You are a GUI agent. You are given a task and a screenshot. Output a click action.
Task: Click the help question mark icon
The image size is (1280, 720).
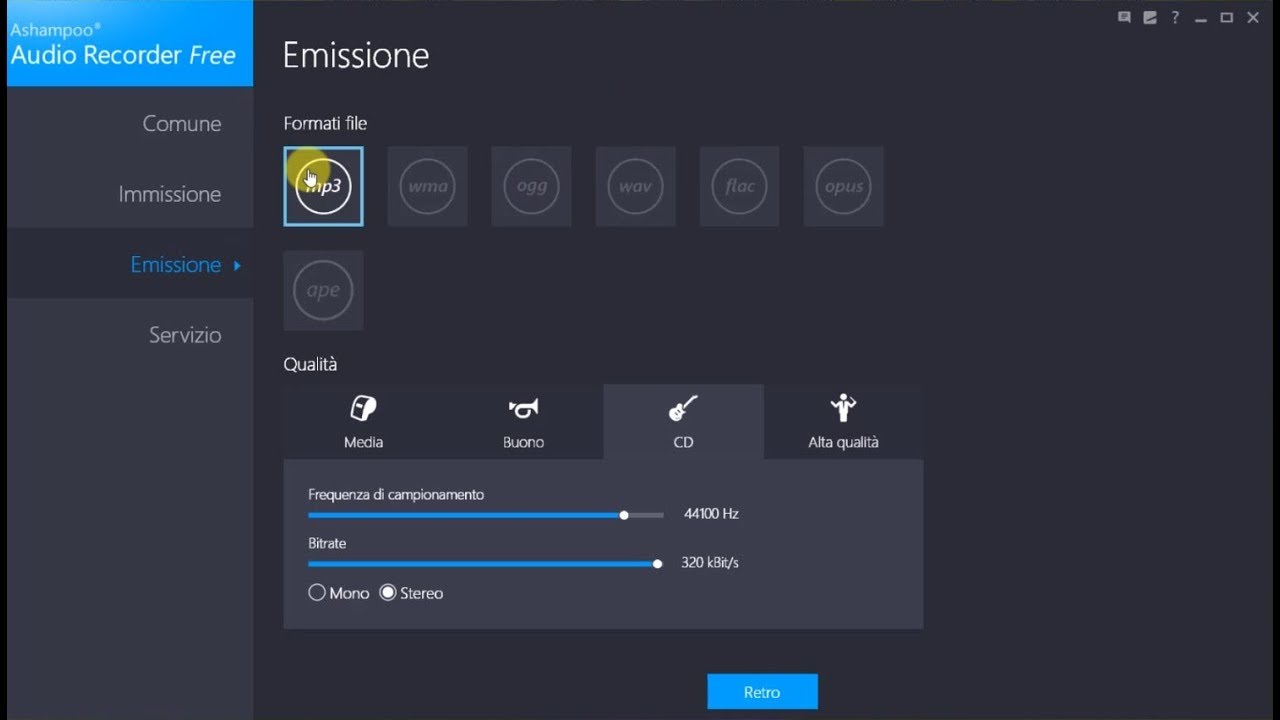pos(1176,17)
